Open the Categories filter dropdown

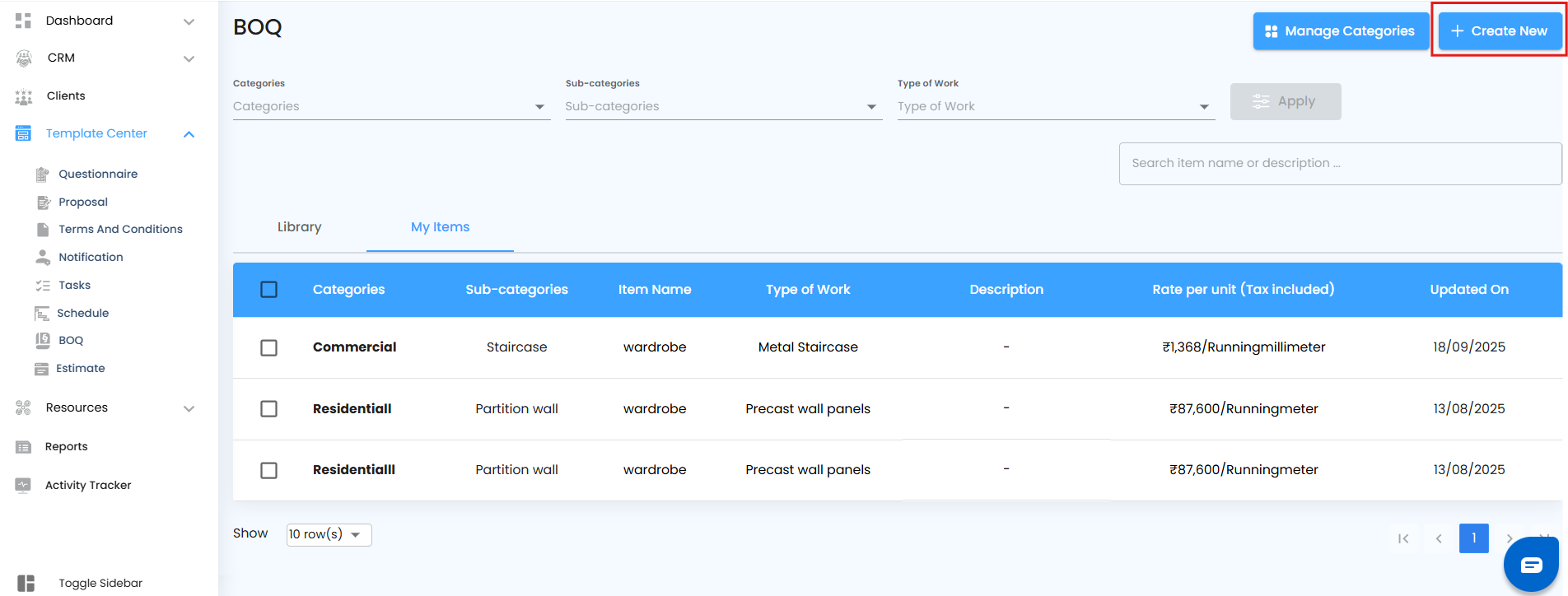[x=391, y=106]
